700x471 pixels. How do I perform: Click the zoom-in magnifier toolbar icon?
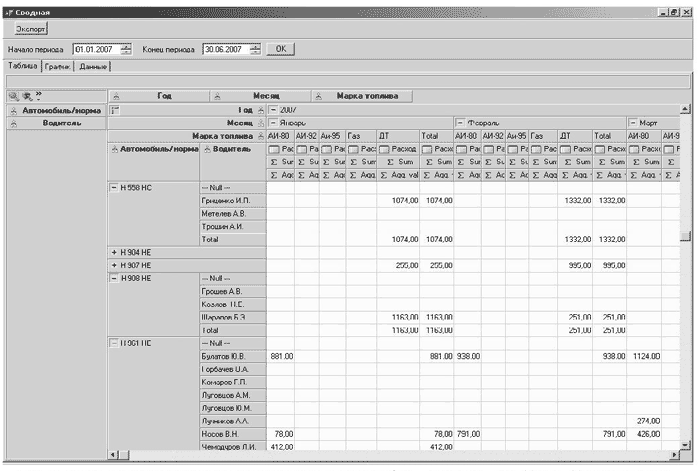(14, 96)
